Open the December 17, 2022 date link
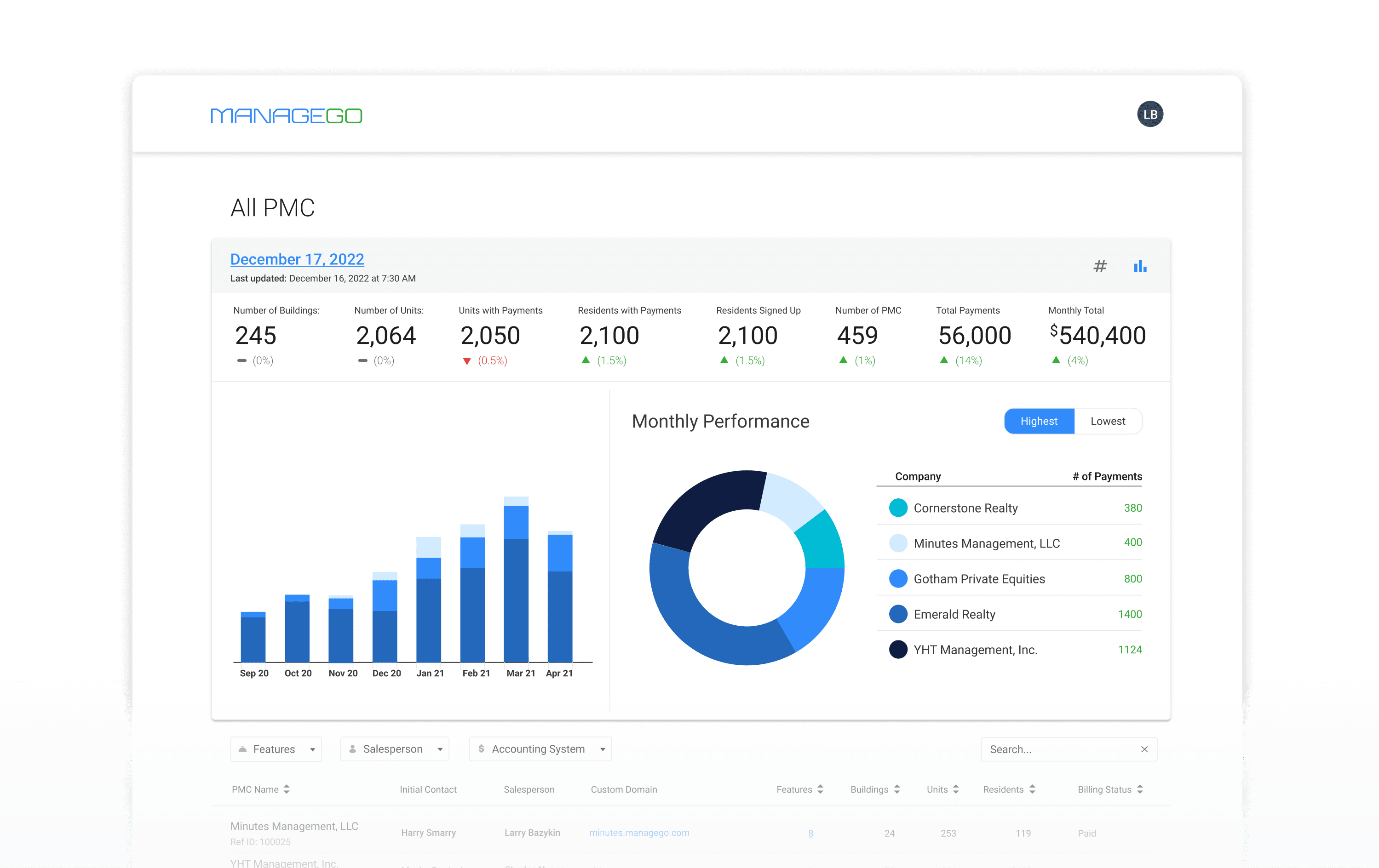This screenshot has height=868, width=1379. pyautogui.click(x=297, y=259)
